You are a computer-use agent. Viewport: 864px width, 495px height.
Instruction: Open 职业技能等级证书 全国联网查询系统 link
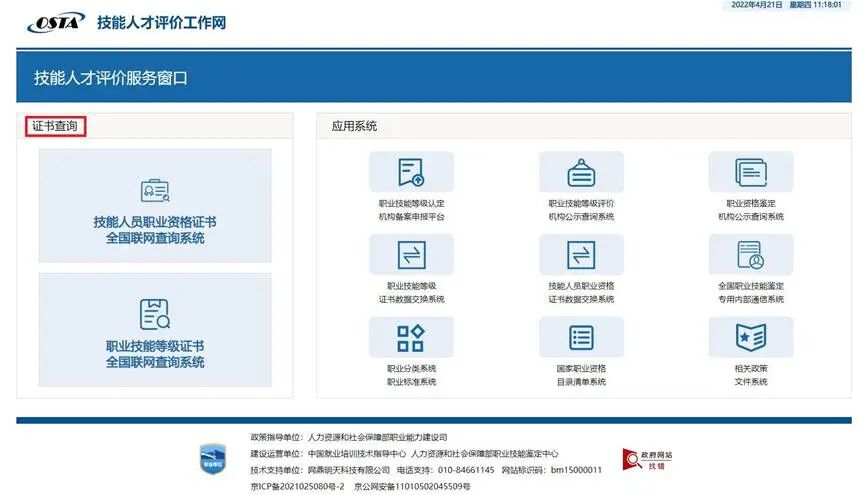click(x=155, y=354)
